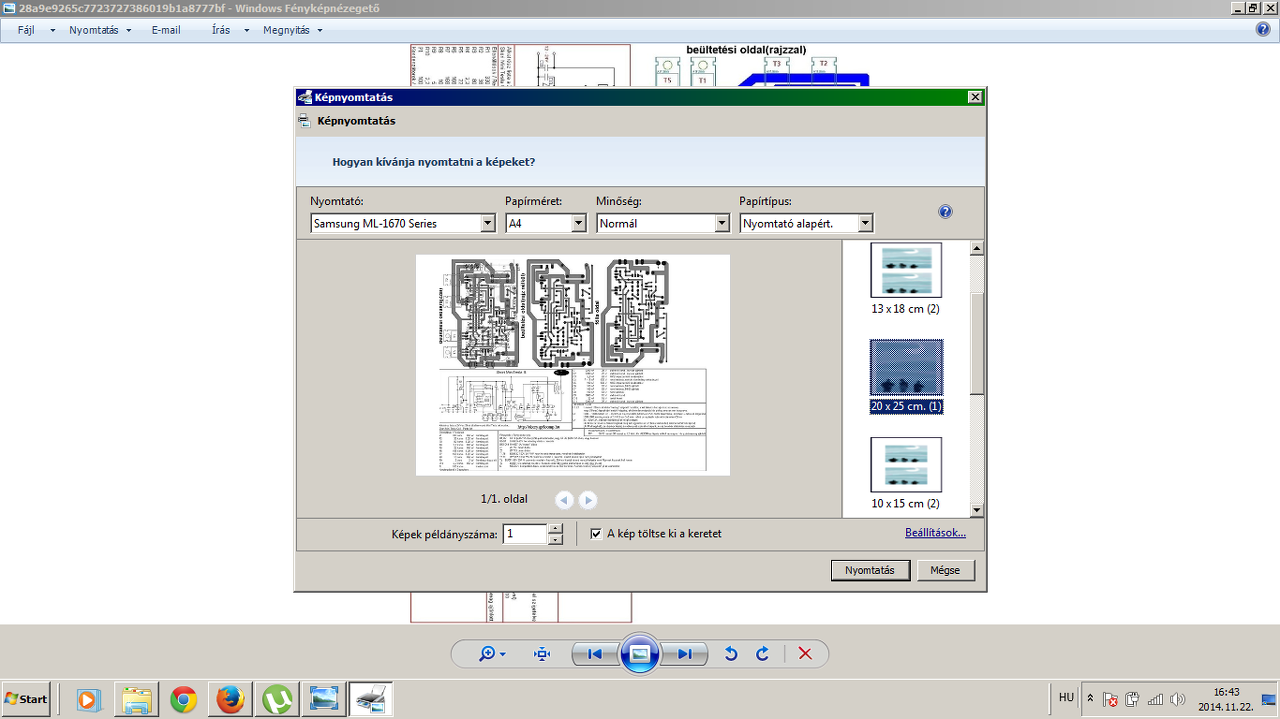Select the 10 x 15 cm (2) layout

[x=905, y=474]
